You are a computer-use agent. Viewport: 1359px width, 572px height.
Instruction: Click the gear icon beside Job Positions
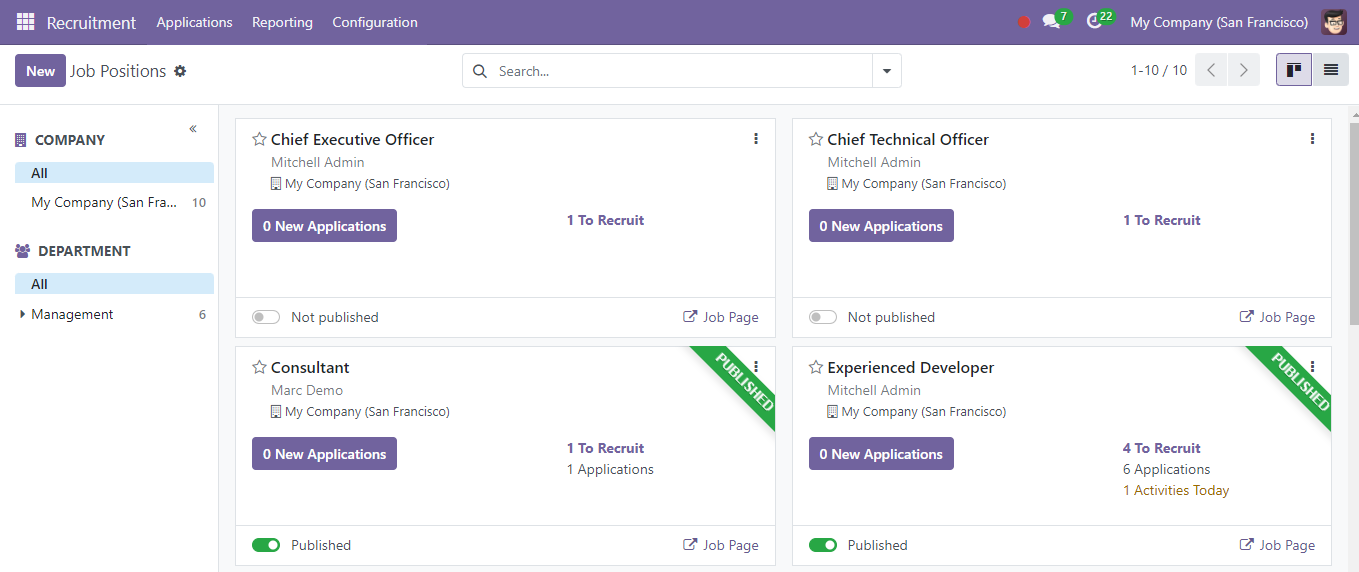coord(180,71)
